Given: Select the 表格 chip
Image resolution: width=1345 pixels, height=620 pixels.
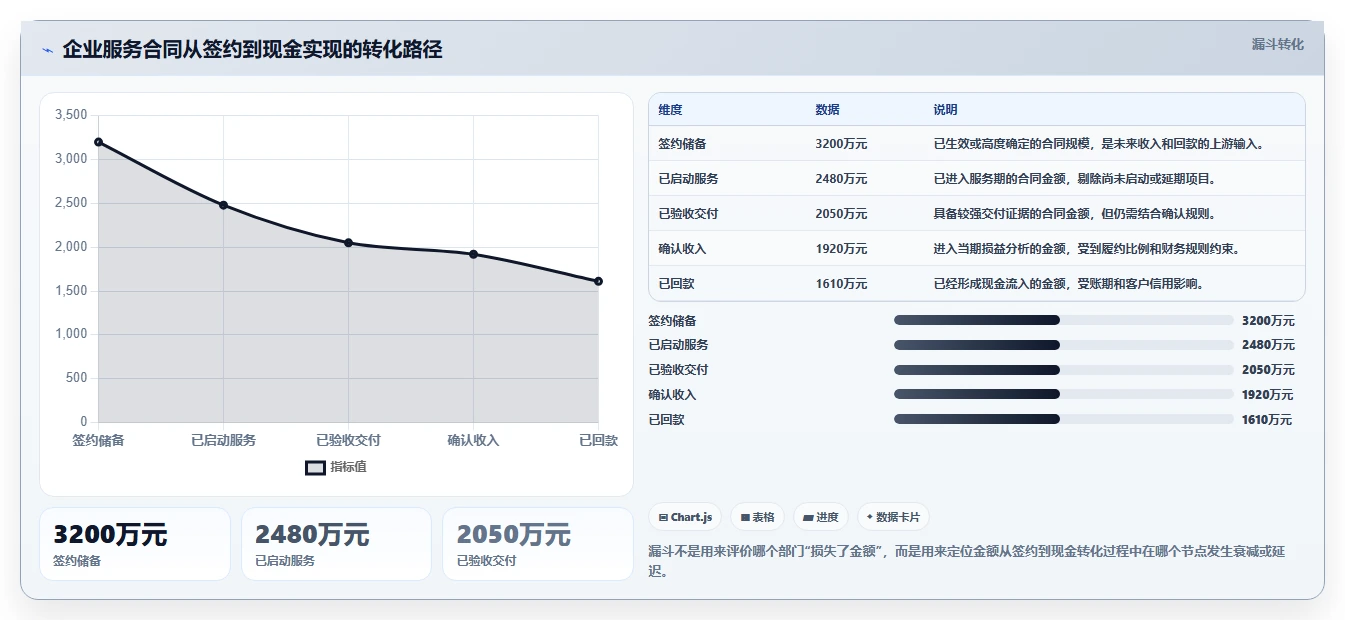Looking at the screenshot, I should click(x=757, y=517).
